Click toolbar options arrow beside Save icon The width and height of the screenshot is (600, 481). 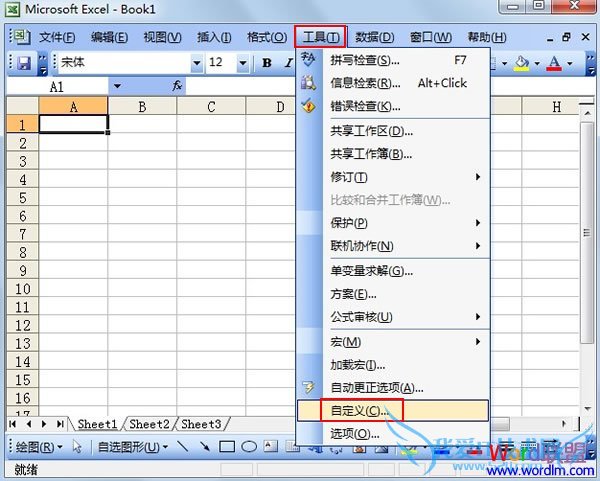coord(42,63)
